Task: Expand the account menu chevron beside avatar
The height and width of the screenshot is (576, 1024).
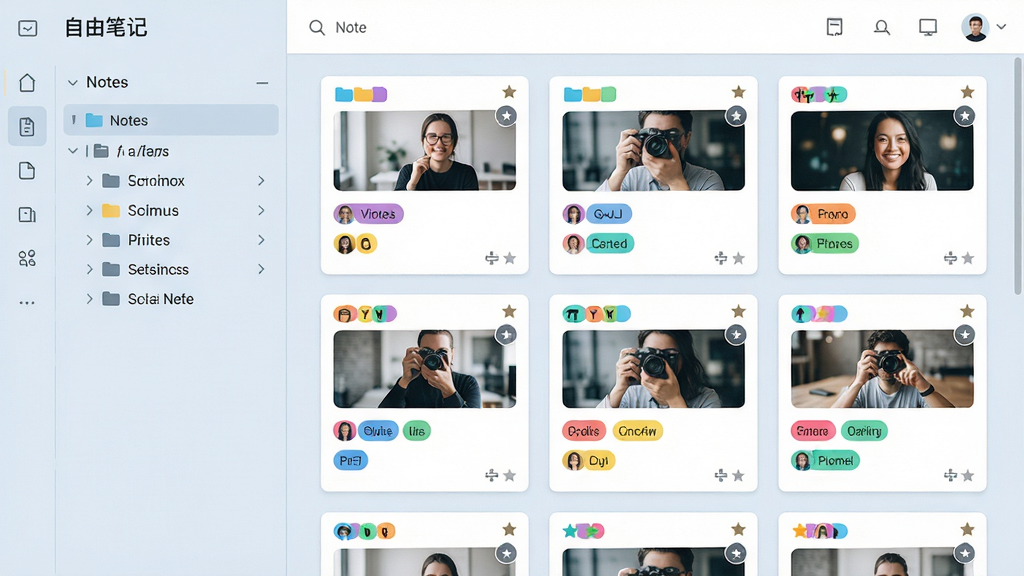Action: click(x=1001, y=27)
